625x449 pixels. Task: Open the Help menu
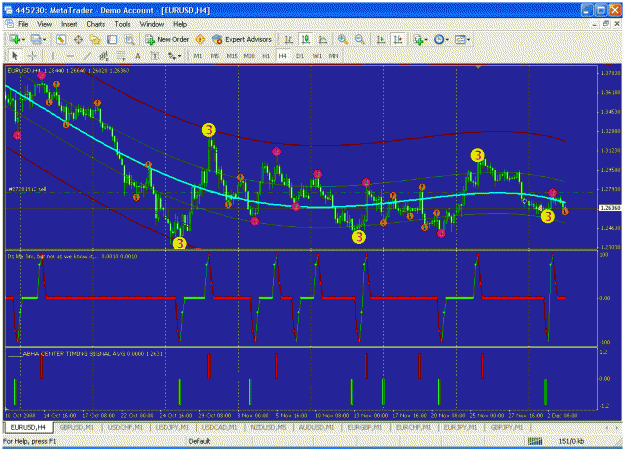click(180, 24)
